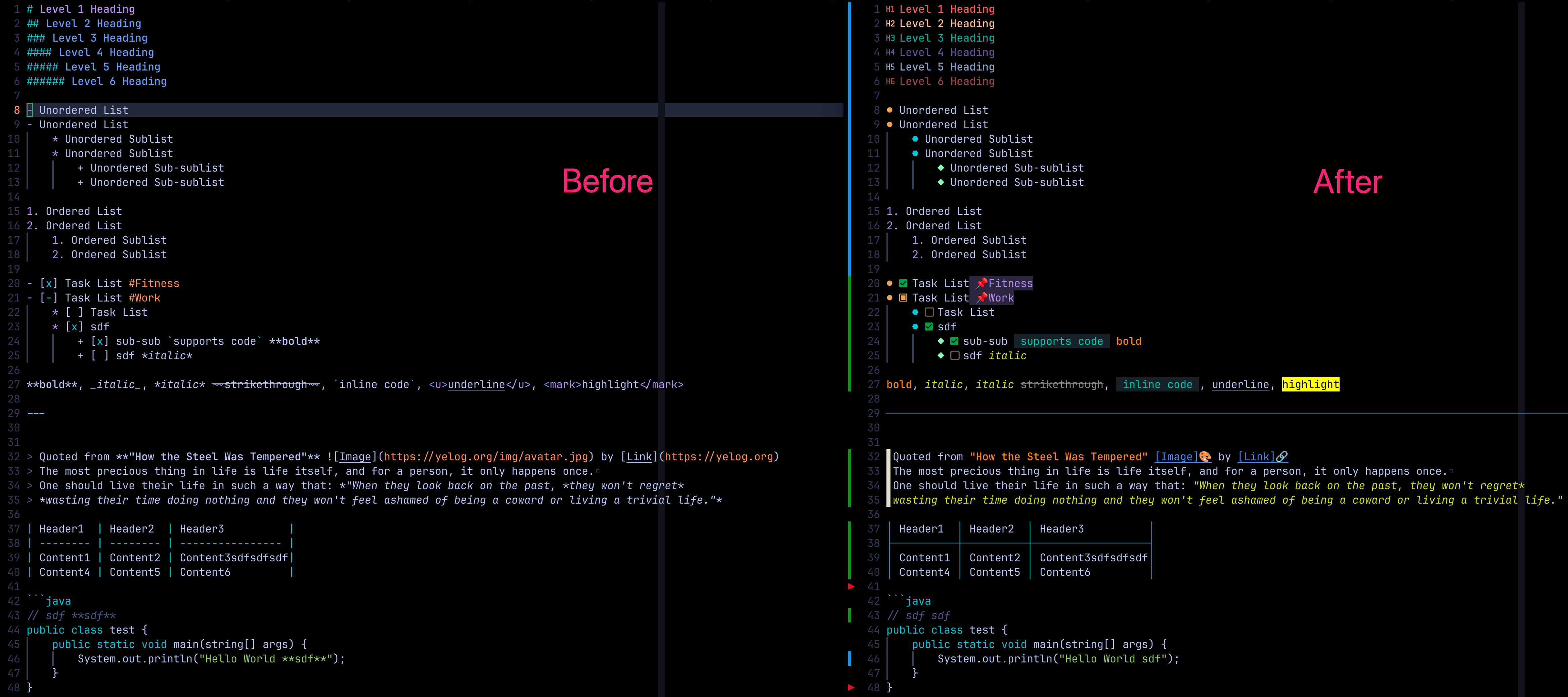
Task: Click the H4 heading icon in rendered pane
Action: pyautogui.click(x=890, y=53)
